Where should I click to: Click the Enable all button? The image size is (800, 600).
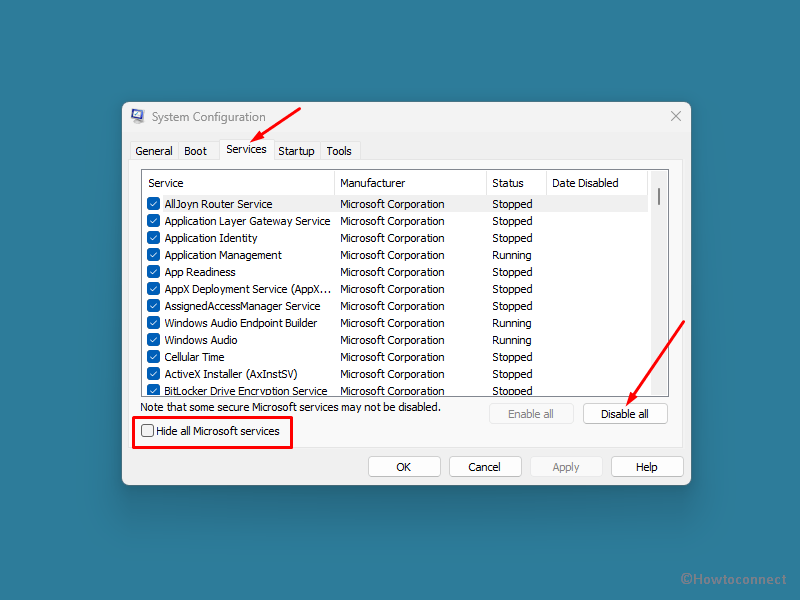pyautogui.click(x=531, y=414)
